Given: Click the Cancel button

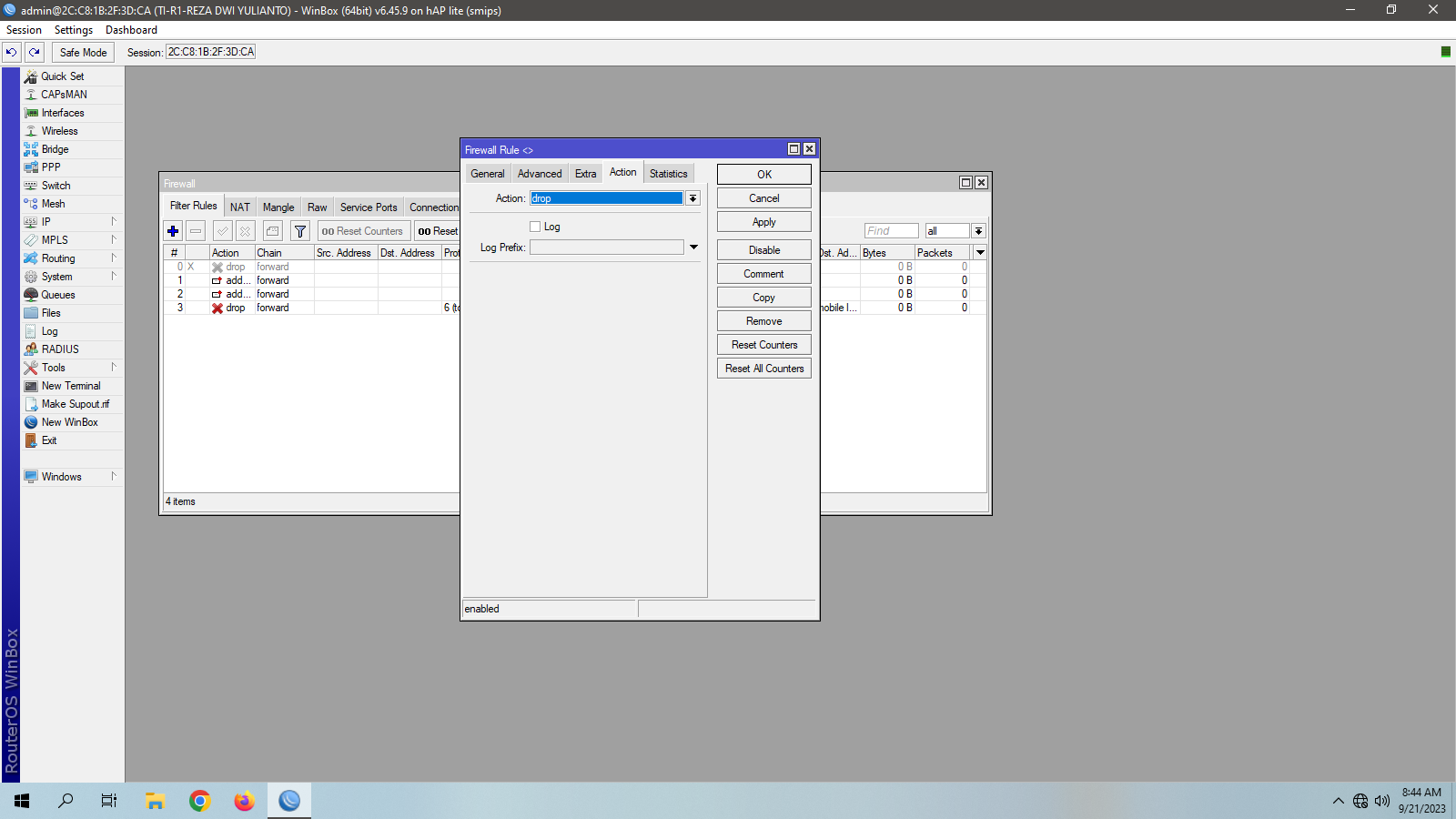Looking at the screenshot, I should click(764, 198).
